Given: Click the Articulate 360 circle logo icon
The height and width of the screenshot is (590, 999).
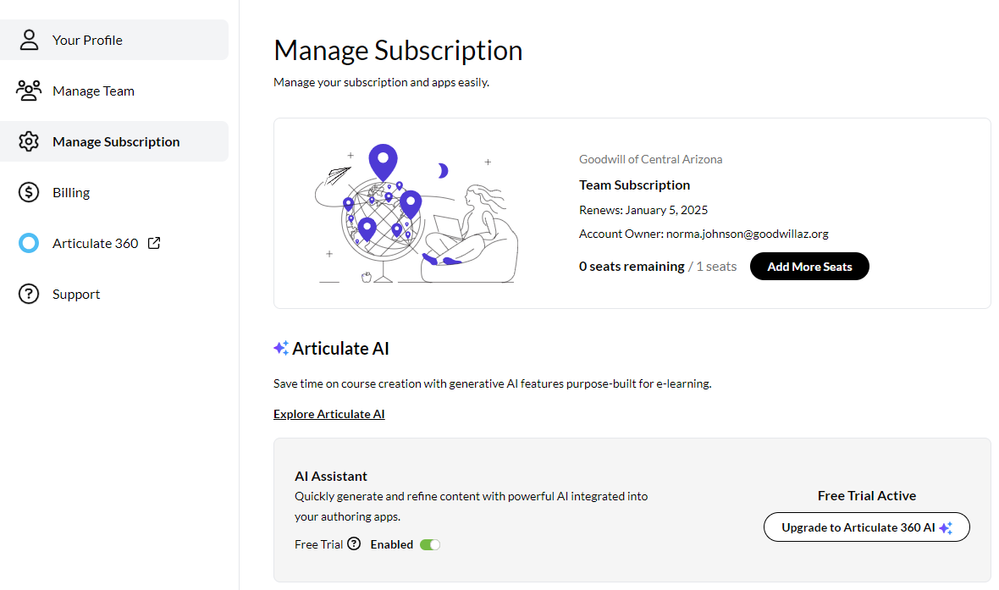Looking at the screenshot, I should pyautogui.click(x=29, y=243).
